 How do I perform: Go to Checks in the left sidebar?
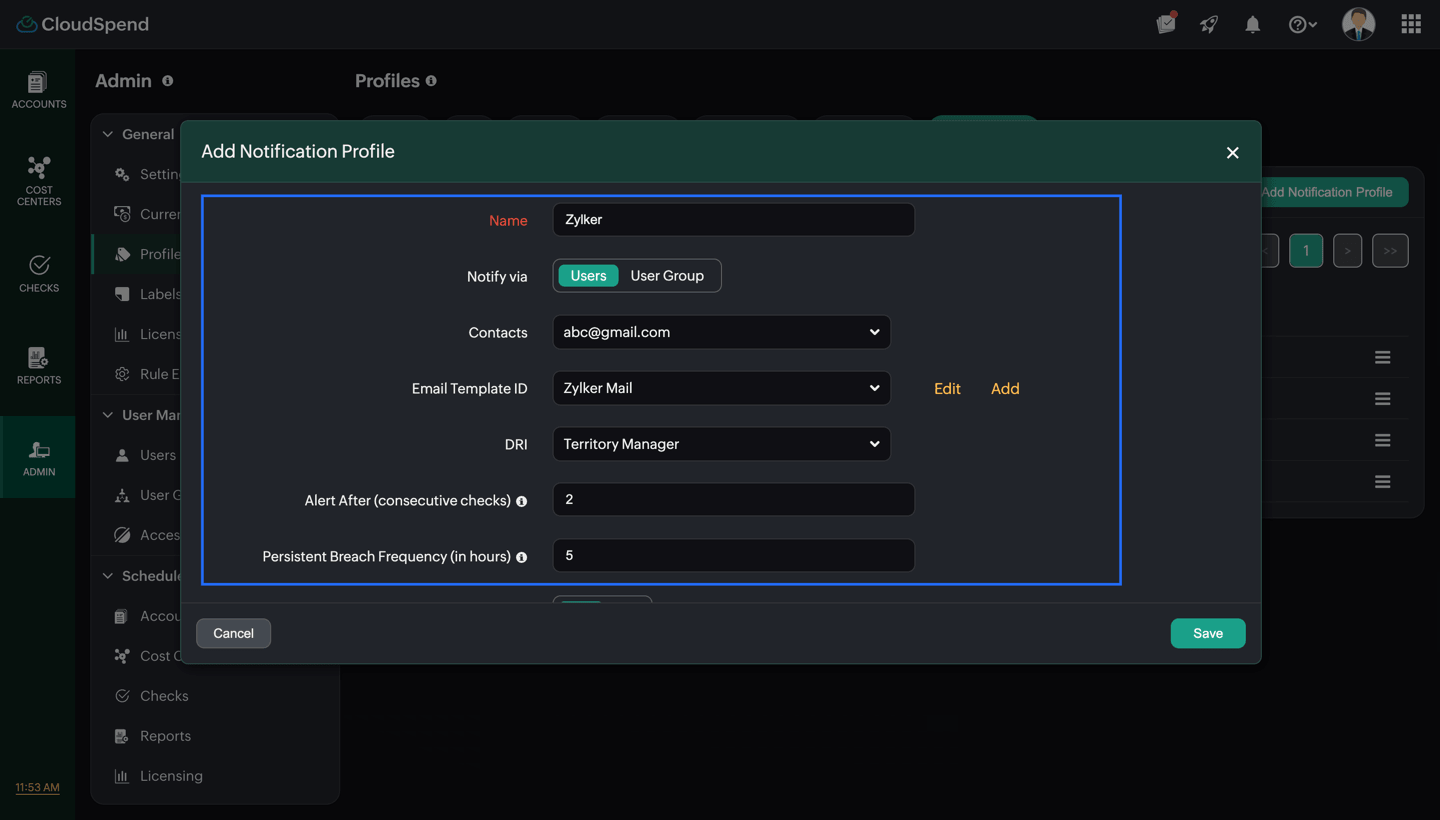point(38,273)
